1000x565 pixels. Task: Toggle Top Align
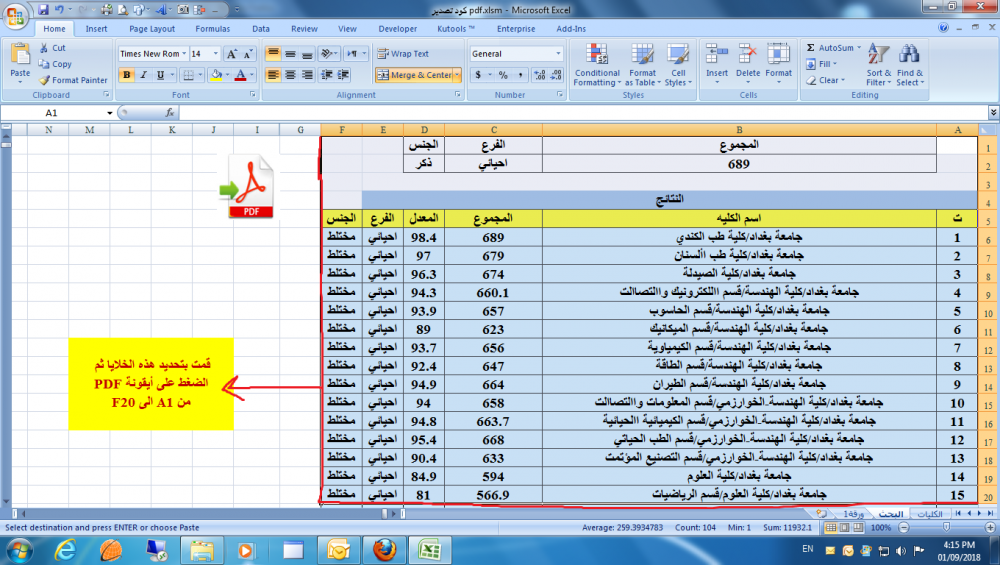[x=272, y=54]
